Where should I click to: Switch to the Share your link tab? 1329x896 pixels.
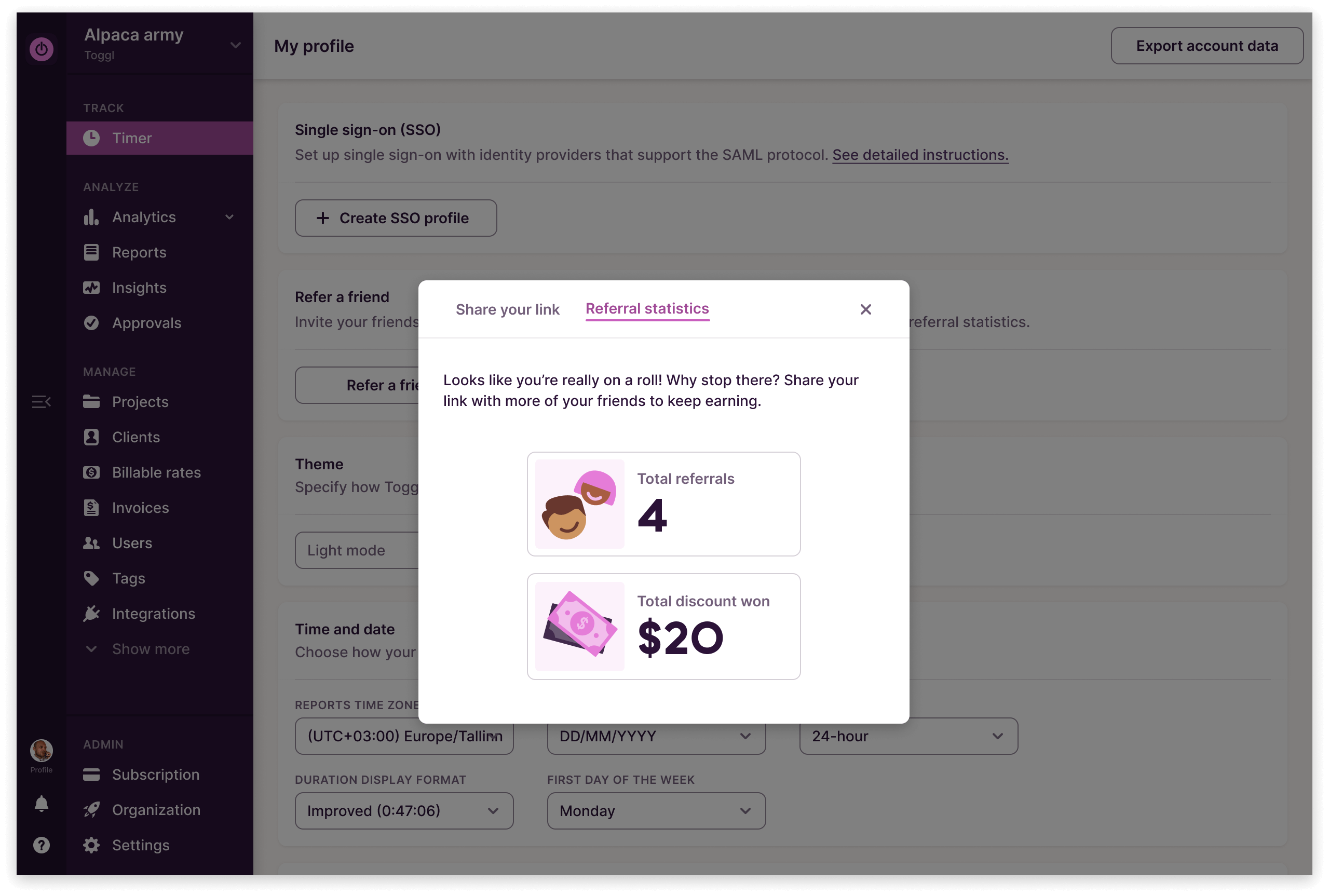click(x=507, y=309)
